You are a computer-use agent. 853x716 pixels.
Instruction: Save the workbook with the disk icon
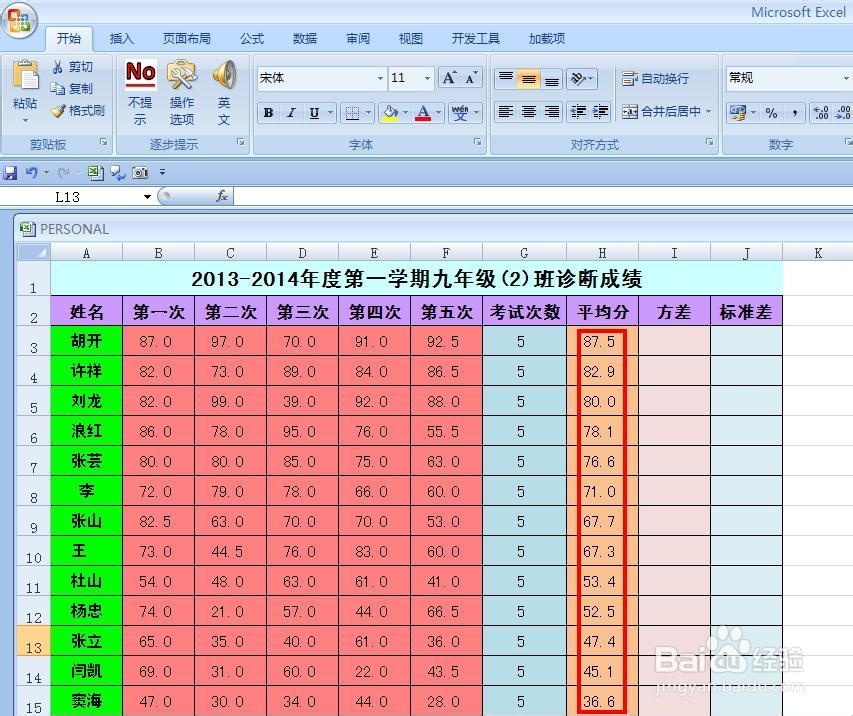pos(9,172)
